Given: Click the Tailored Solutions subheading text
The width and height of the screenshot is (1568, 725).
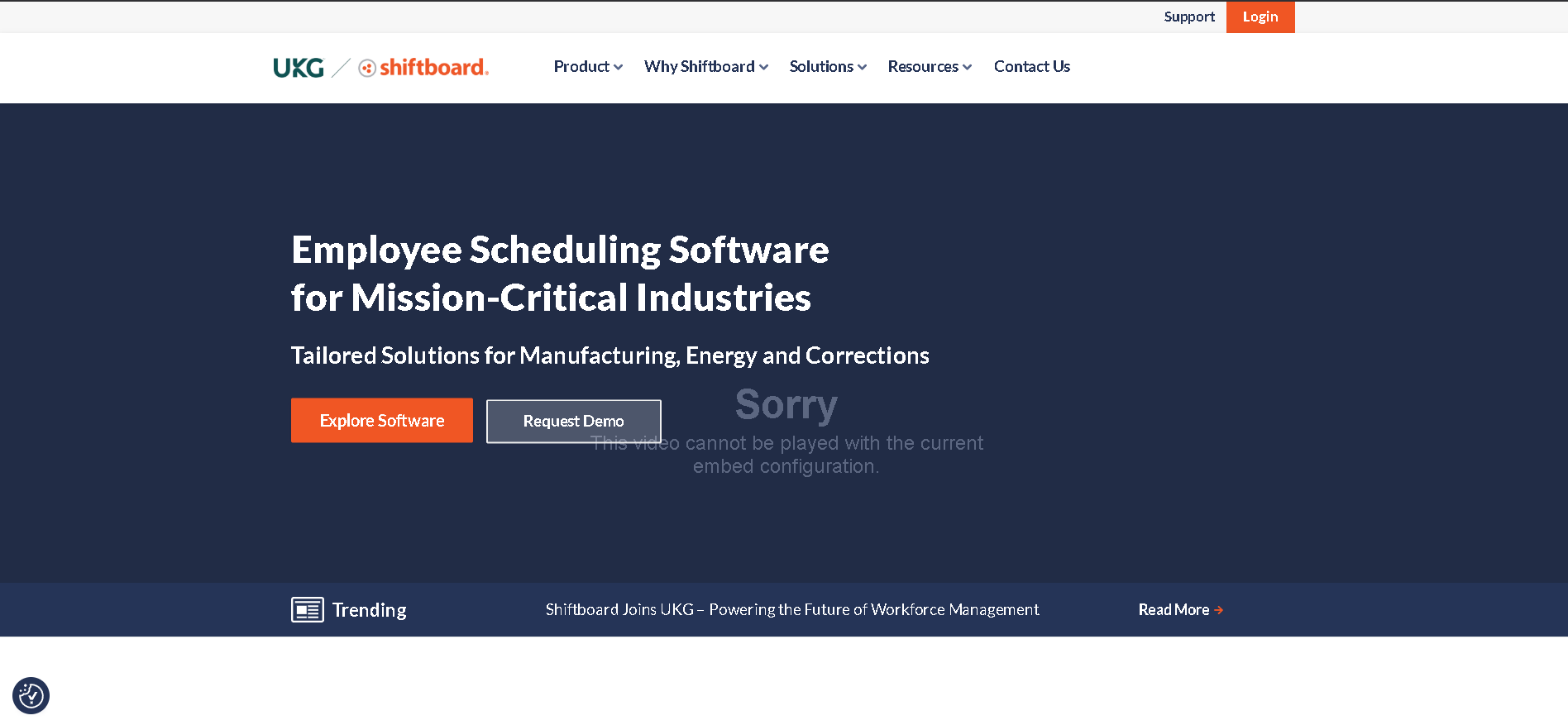Looking at the screenshot, I should [610, 355].
